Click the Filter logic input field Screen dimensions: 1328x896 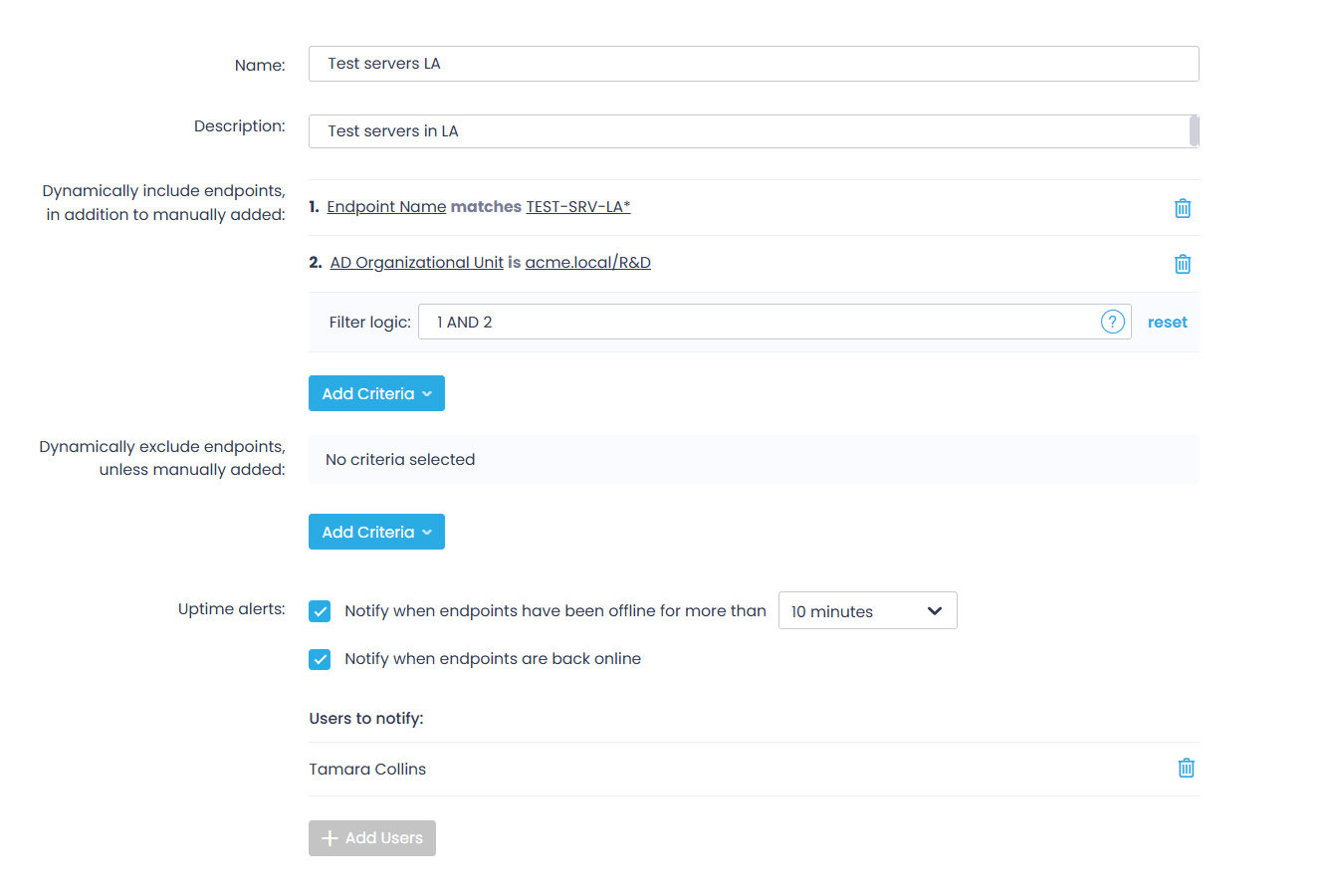tap(757, 323)
